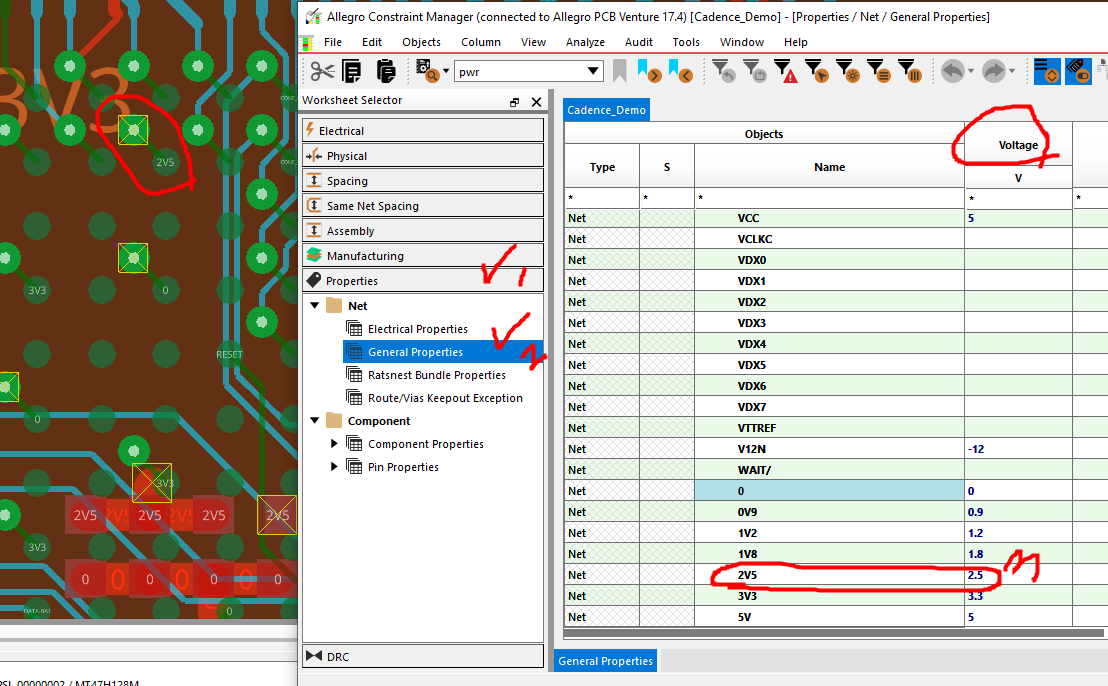This screenshot has height=686, width=1108.
Task: Collapse the Component folder
Action: tap(314, 421)
